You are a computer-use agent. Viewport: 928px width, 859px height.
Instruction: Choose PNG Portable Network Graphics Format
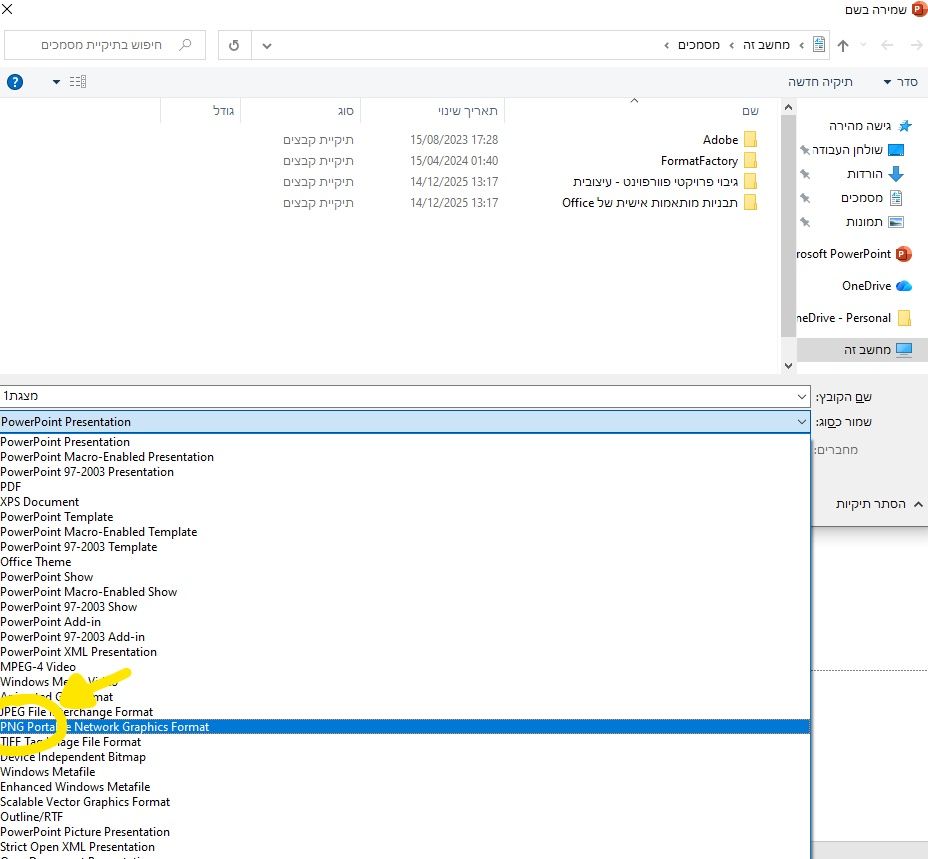(105, 727)
